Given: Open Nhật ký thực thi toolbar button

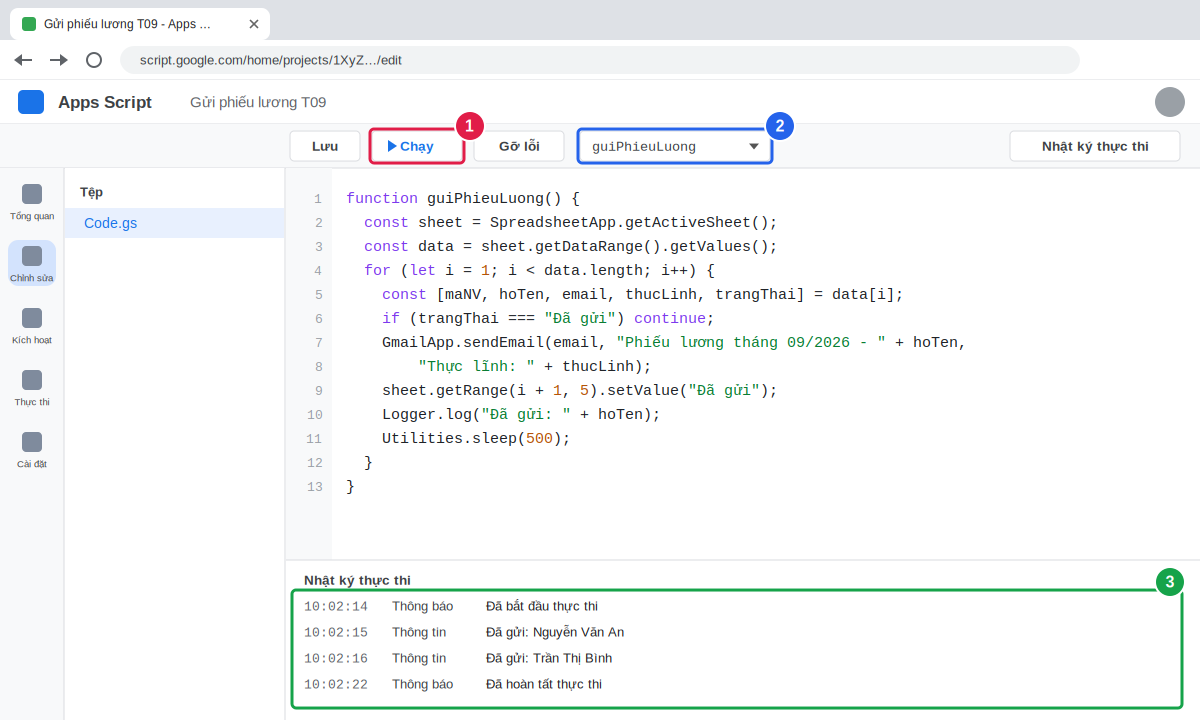Looking at the screenshot, I should (1095, 146).
